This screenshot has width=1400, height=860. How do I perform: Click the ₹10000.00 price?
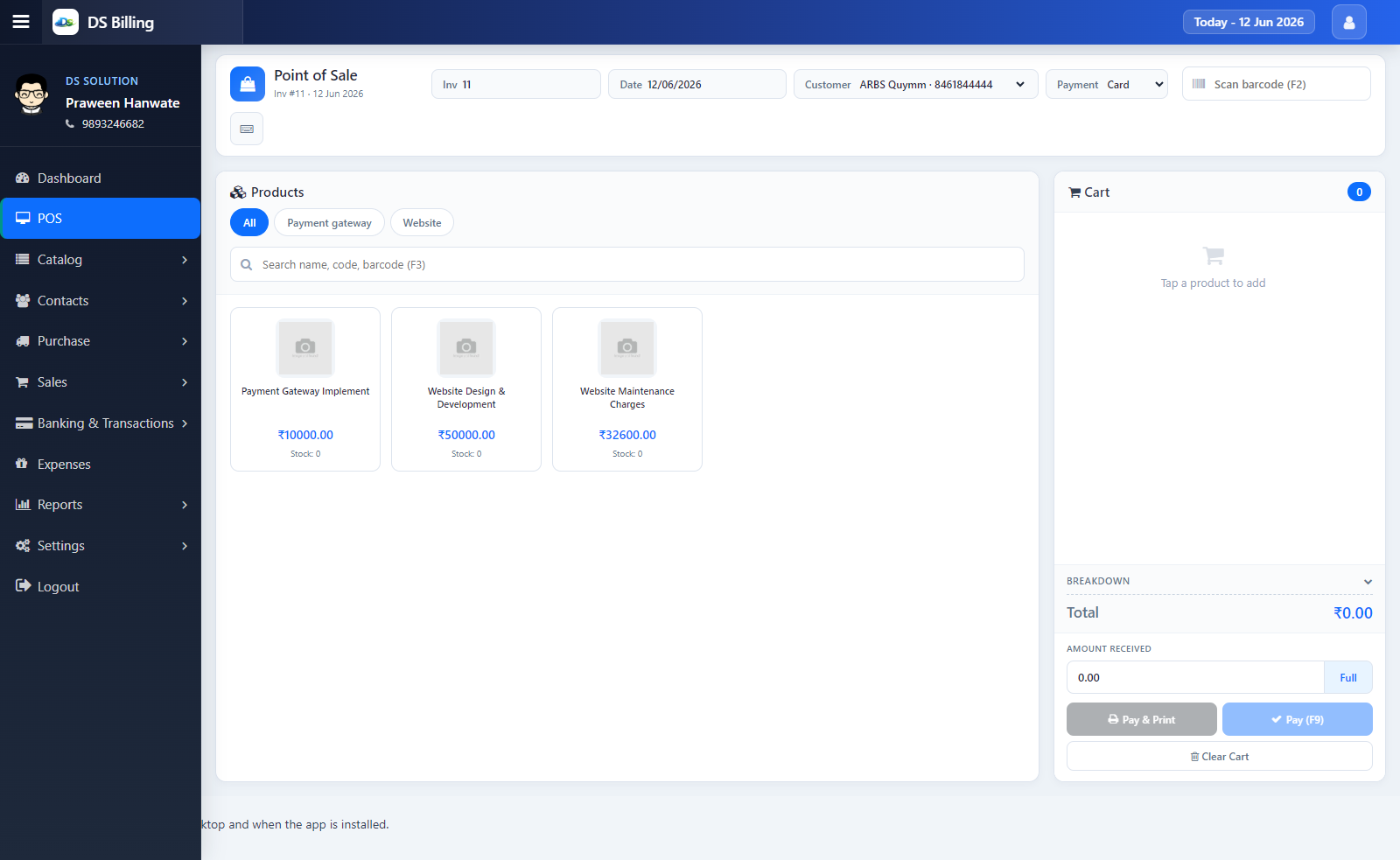pos(305,435)
